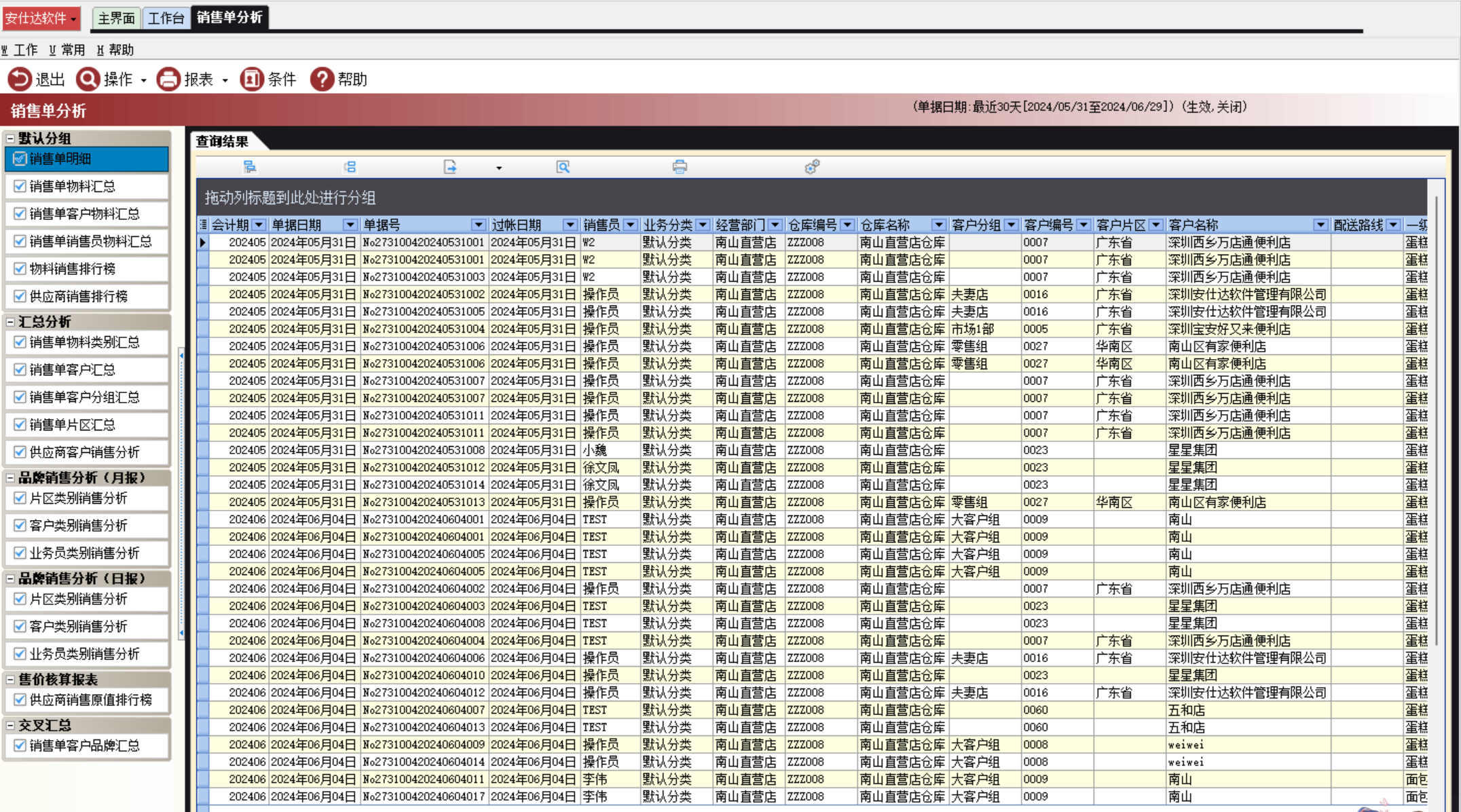Viewport: 1461px width, 812px height.
Task: Click the find/search magnifier icon in results toolbar
Action: click(x=563, y=167)
